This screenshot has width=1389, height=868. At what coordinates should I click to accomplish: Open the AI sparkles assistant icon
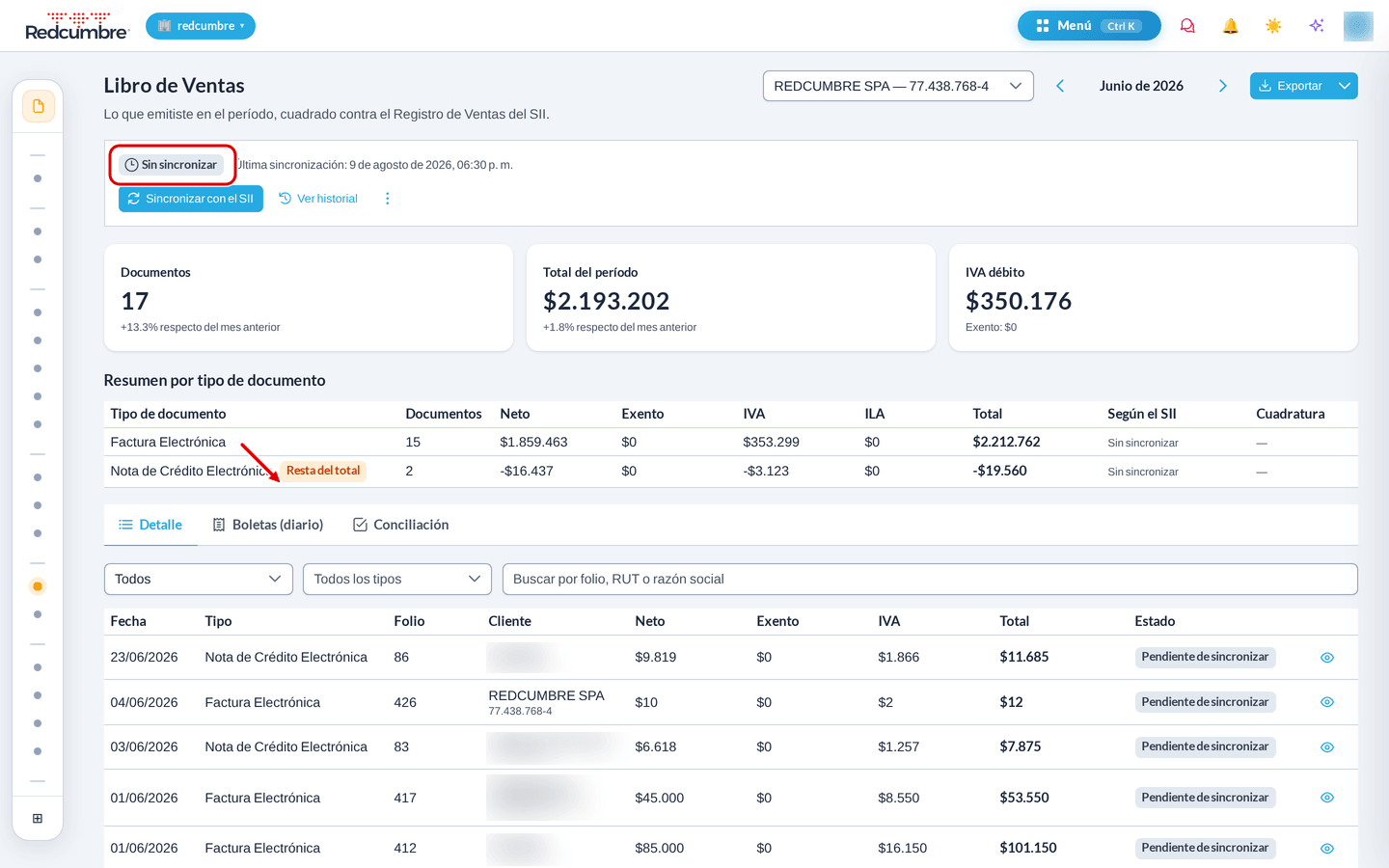pos(1317,26)
